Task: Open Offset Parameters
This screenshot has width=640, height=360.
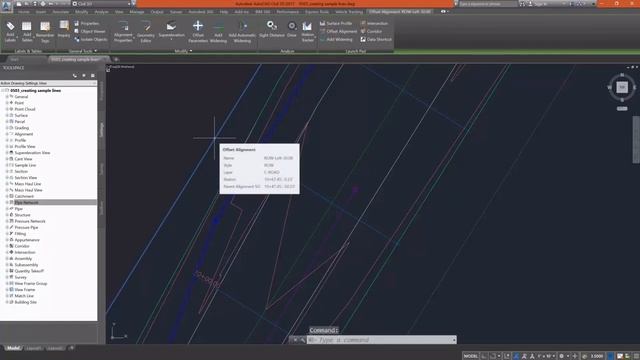Action: click(198, 32)
